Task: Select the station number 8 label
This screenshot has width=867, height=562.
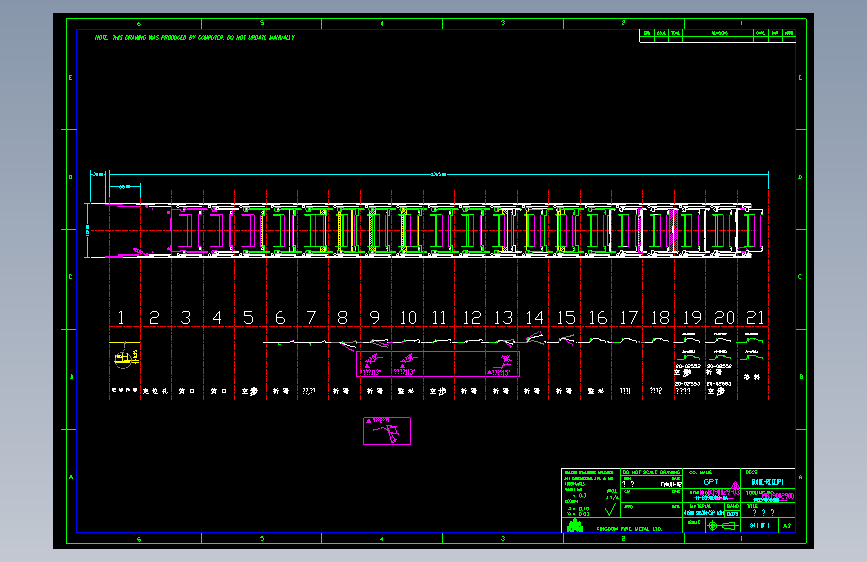Action: tap(343, 318)
